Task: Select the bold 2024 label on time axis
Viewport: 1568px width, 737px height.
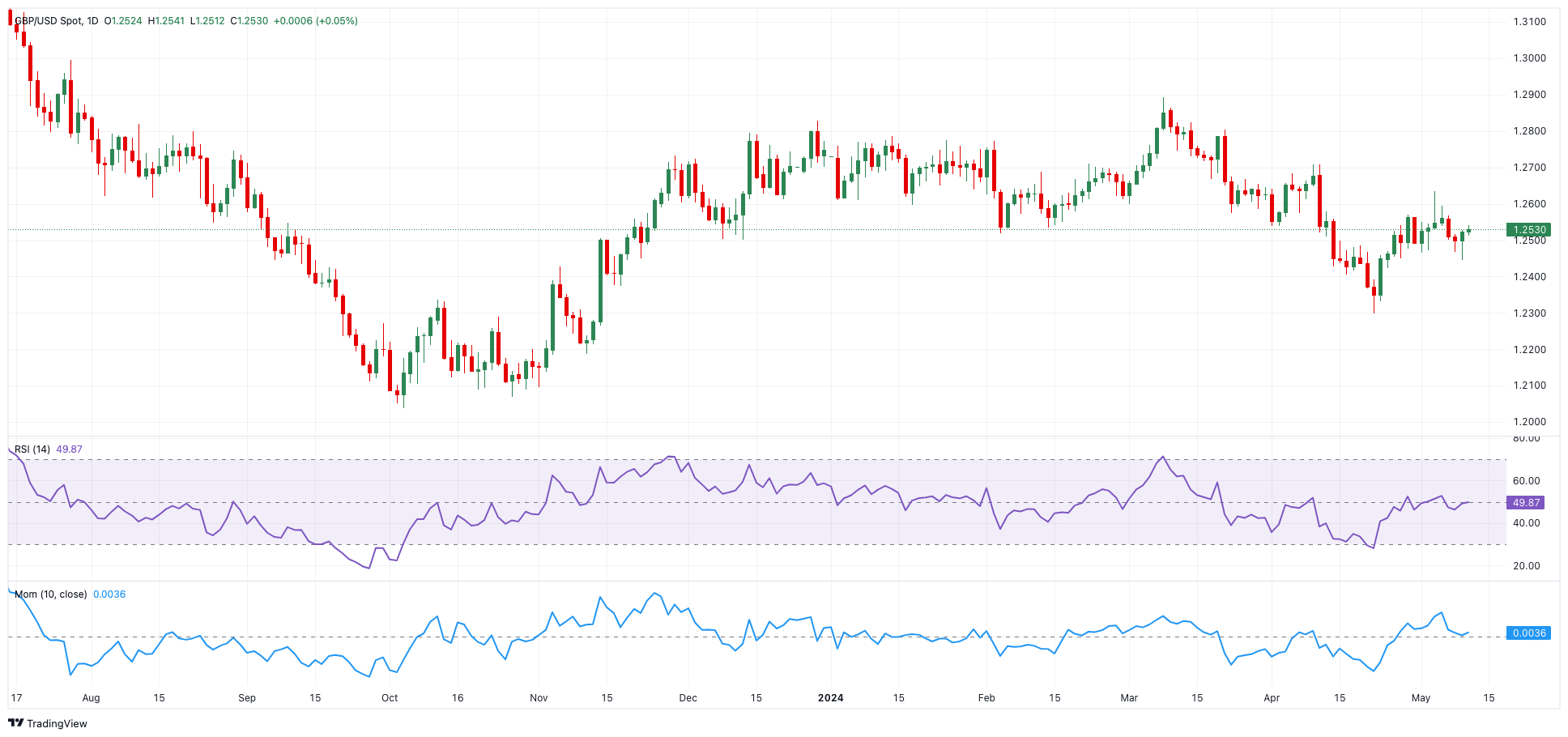Action: pos(830,698)
